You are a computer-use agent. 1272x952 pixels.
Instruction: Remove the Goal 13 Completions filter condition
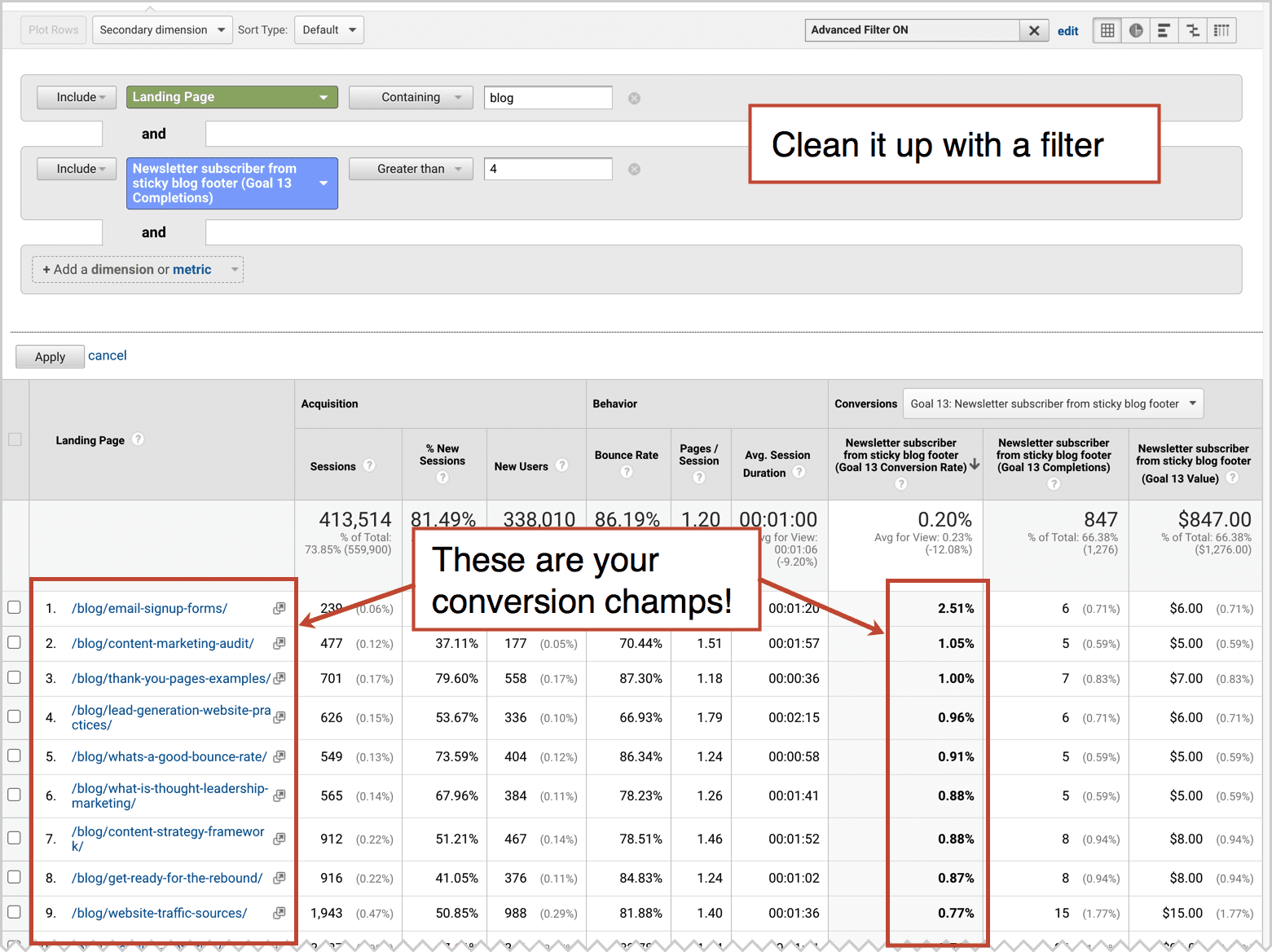634,169
